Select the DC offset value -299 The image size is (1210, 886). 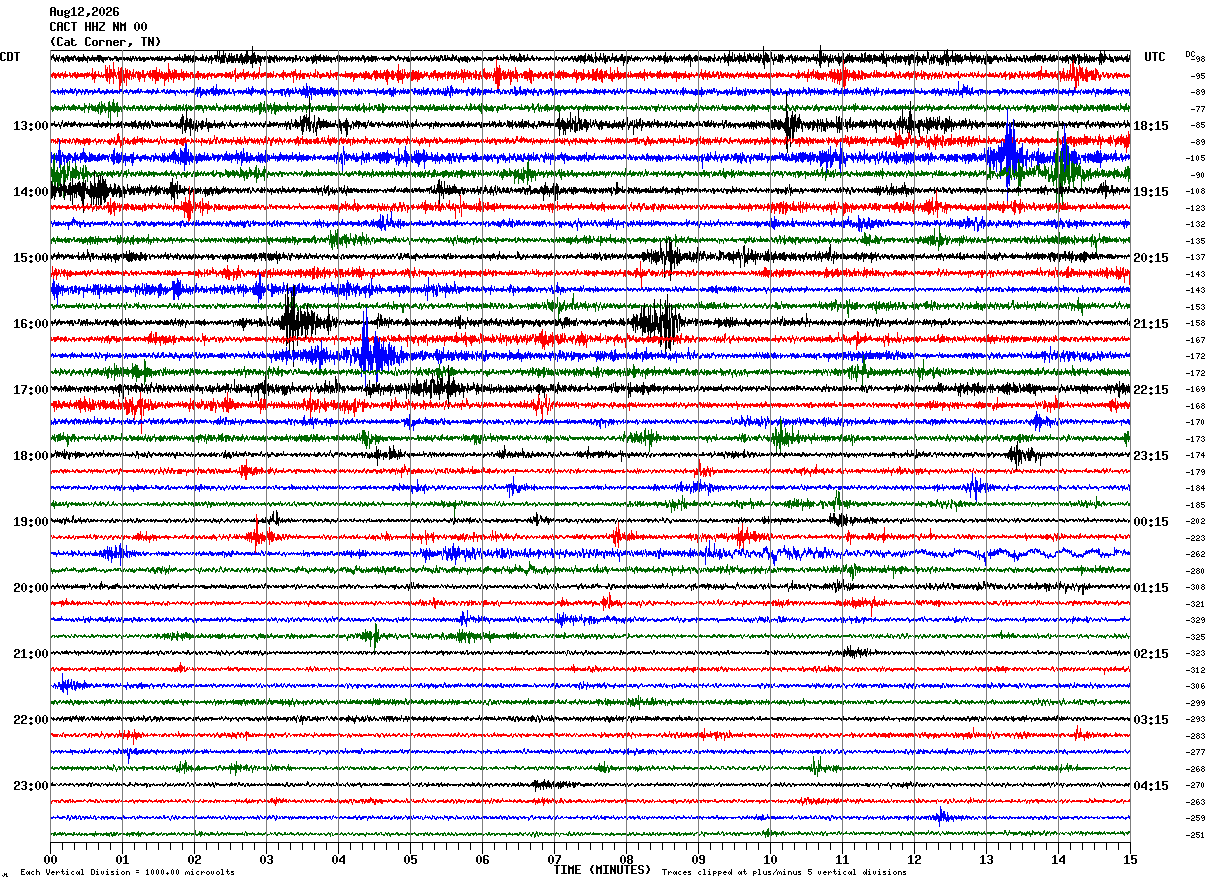tap(1196, 703)
